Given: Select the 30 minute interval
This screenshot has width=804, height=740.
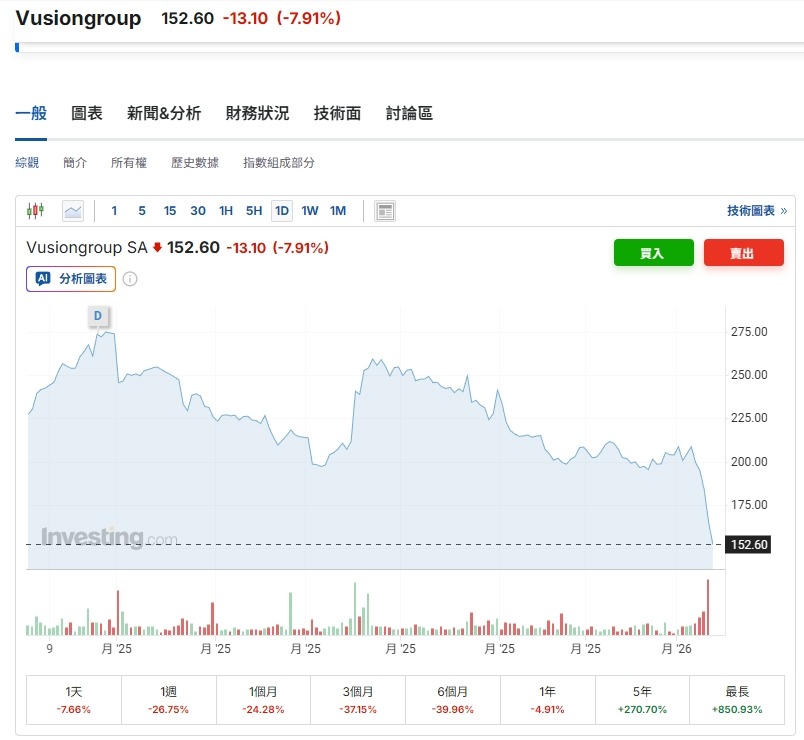Looking at the screenshot, I should 198,211.
